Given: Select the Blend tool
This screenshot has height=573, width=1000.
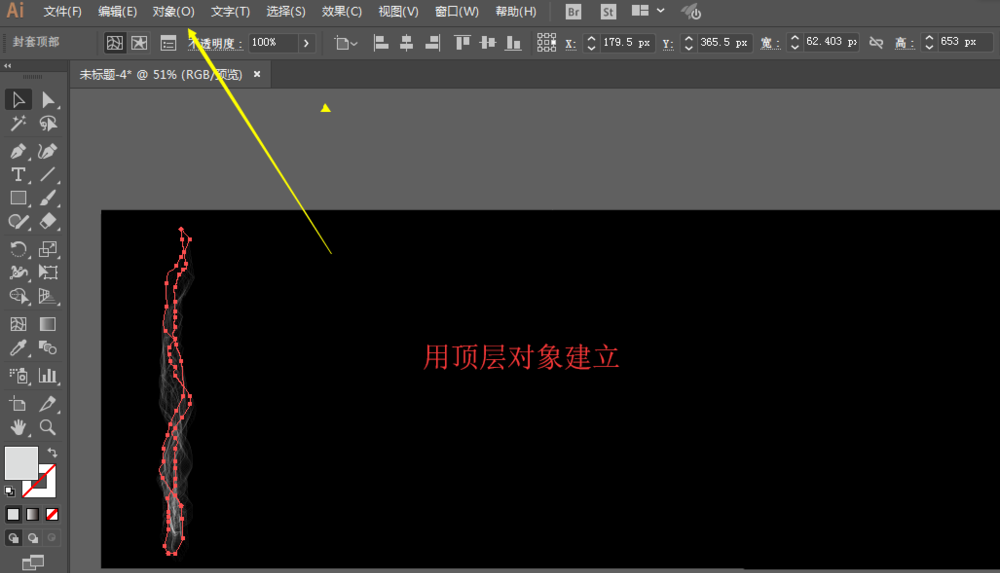Looking at the screenshot, I should 48,348.
